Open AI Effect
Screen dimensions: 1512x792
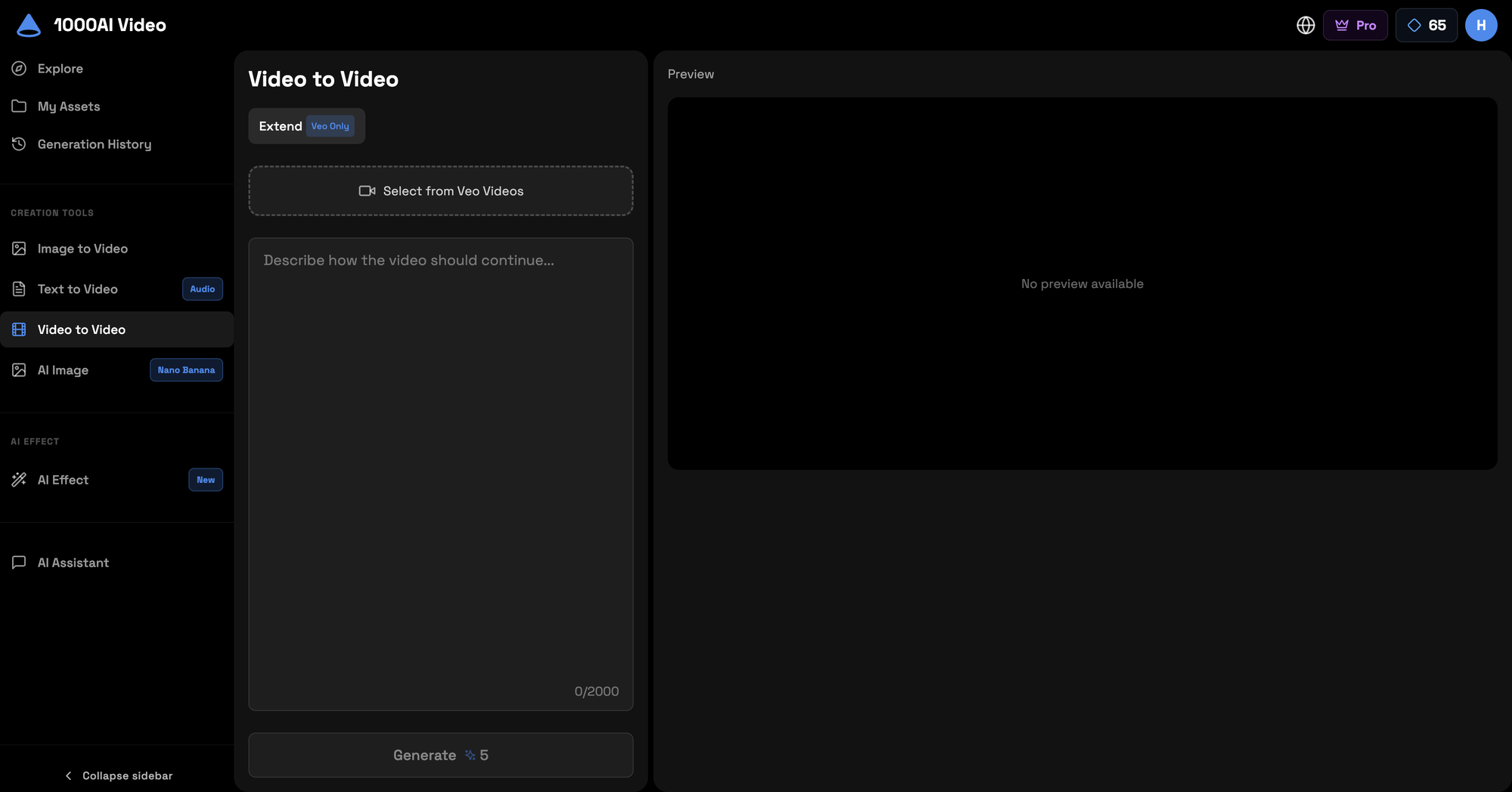[x=116, y=480]
